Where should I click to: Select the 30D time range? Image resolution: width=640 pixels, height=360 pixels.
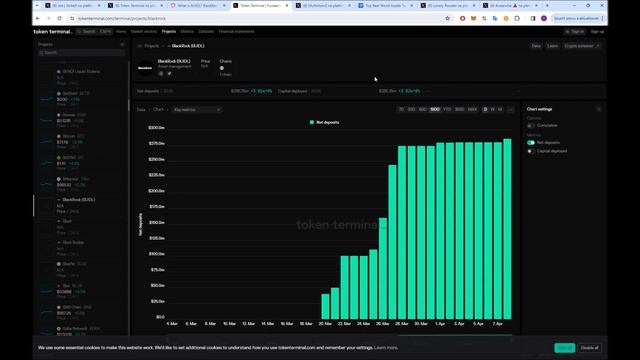click(x=411, y=109)
